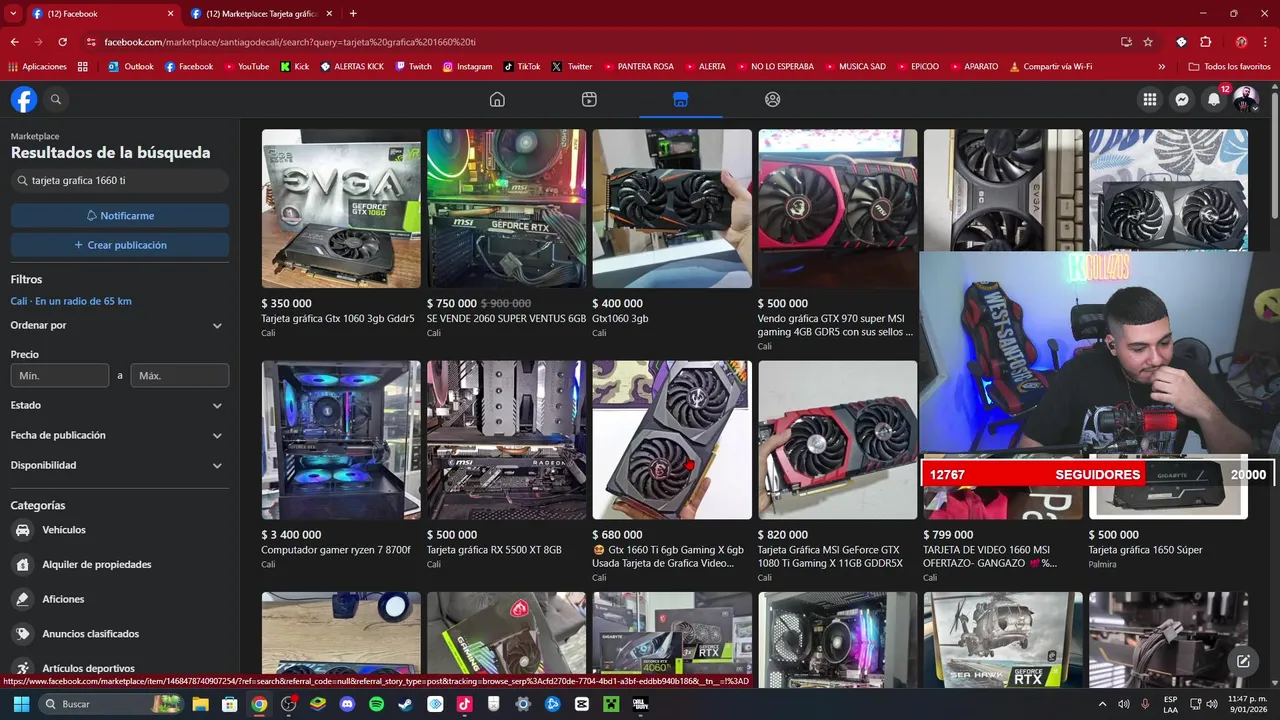Screen dimensions: 1280x720
Task: Open the Twitch bookmark
Action: click(414, 66)
